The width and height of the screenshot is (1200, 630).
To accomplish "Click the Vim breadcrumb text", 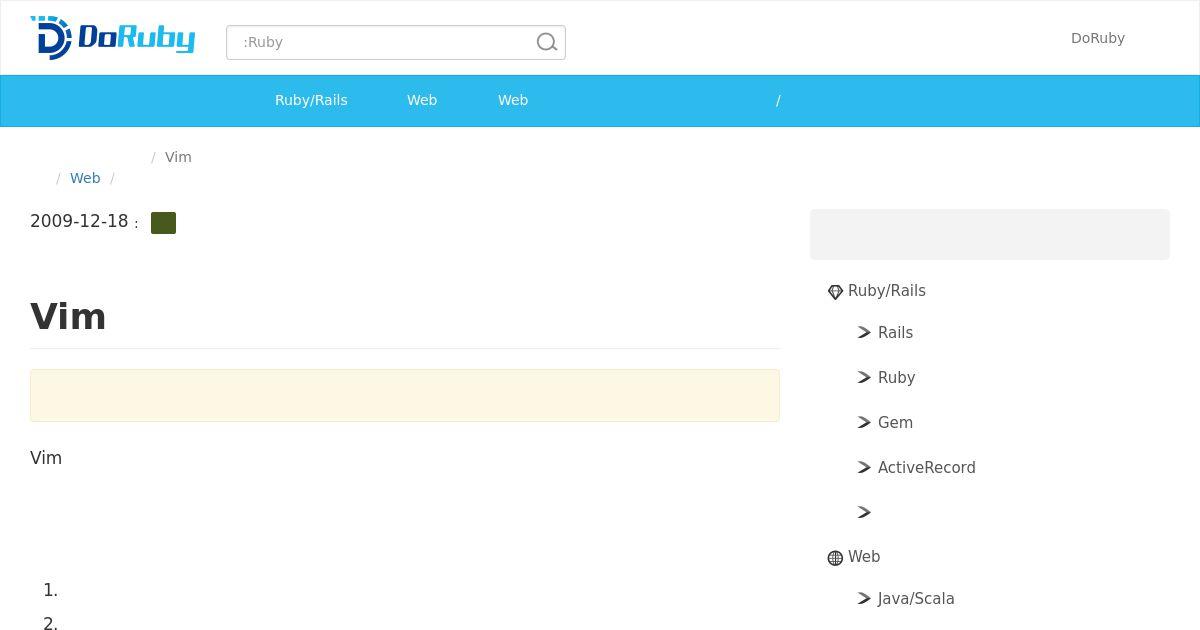I will [x=178, y=157].
